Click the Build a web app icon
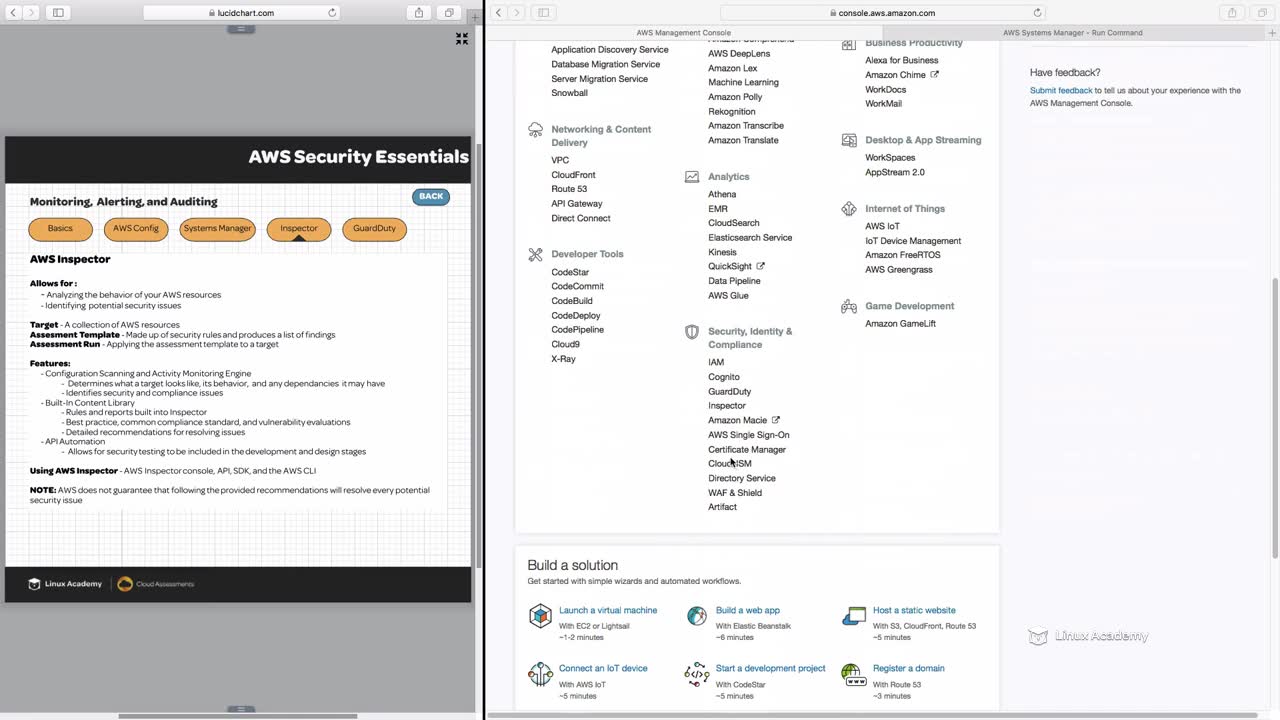The image size is (1280, 720). pyautogui.click(x=697, y=616)
